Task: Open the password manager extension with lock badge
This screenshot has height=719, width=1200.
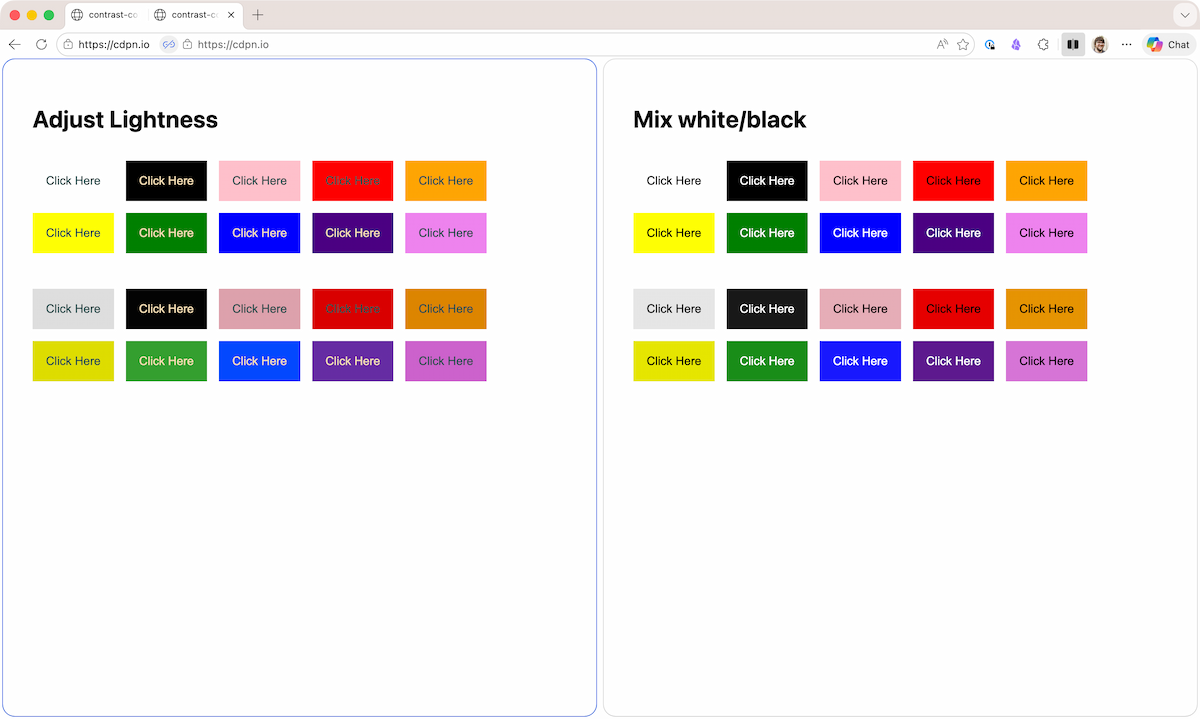Action: pos(990,44)
